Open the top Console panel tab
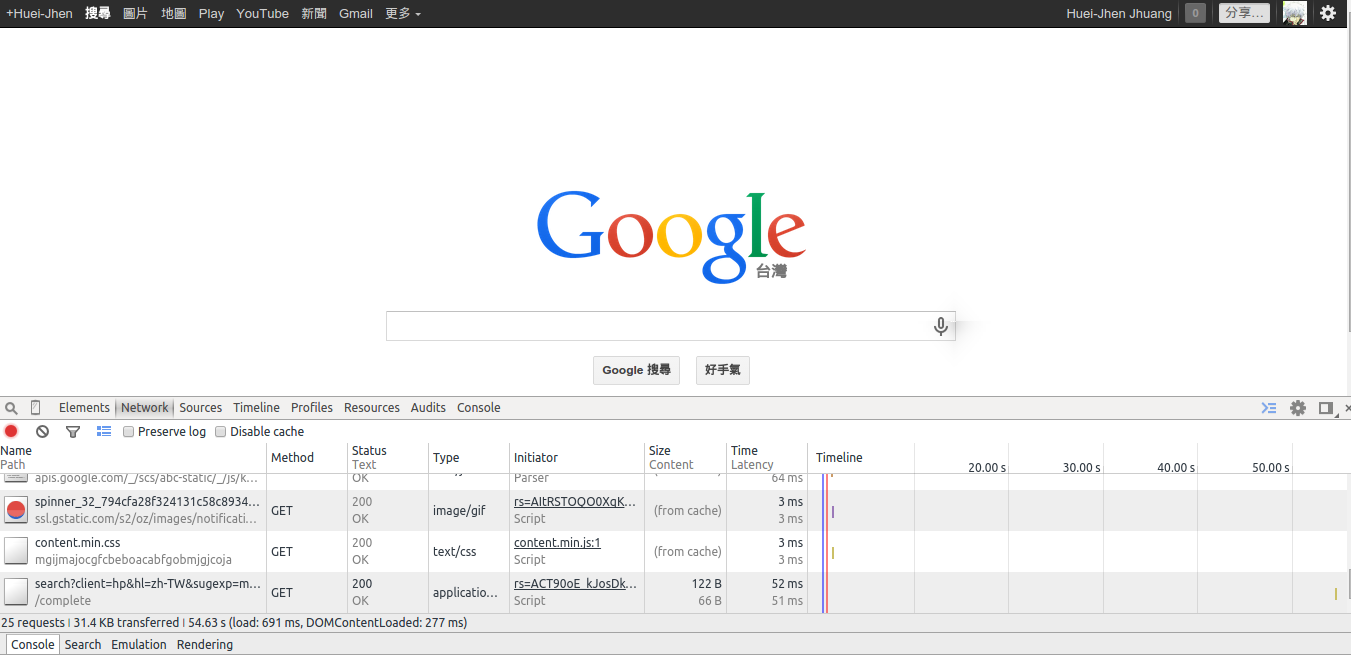 coord(479,408)
